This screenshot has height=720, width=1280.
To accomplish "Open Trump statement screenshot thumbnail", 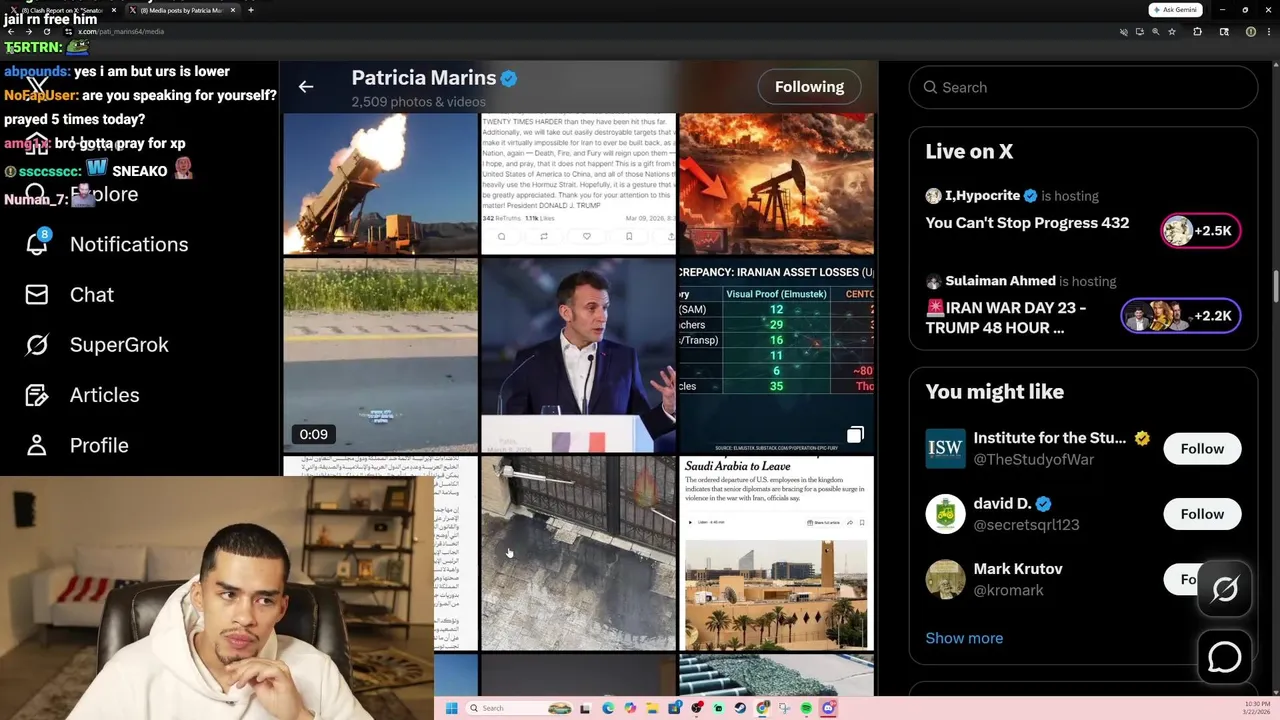I will pos(578,184).
